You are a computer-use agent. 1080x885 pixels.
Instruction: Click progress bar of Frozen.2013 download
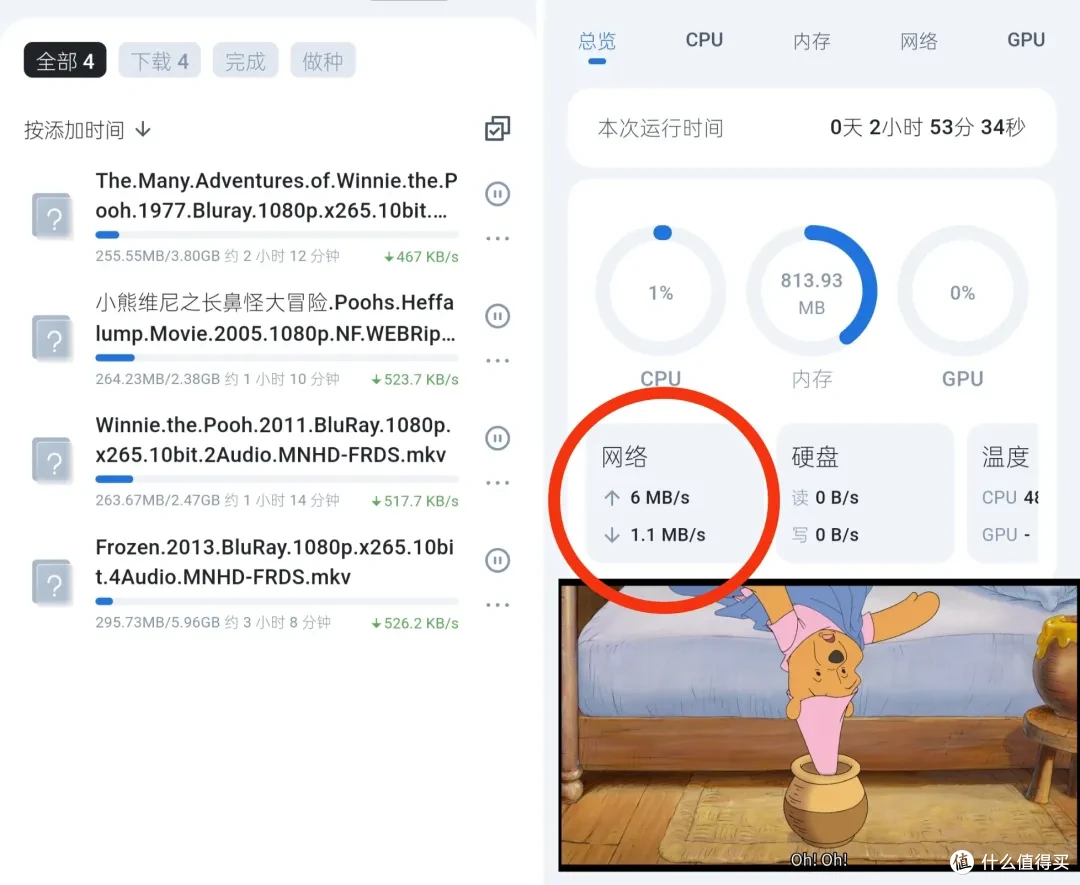click(277, 601)
